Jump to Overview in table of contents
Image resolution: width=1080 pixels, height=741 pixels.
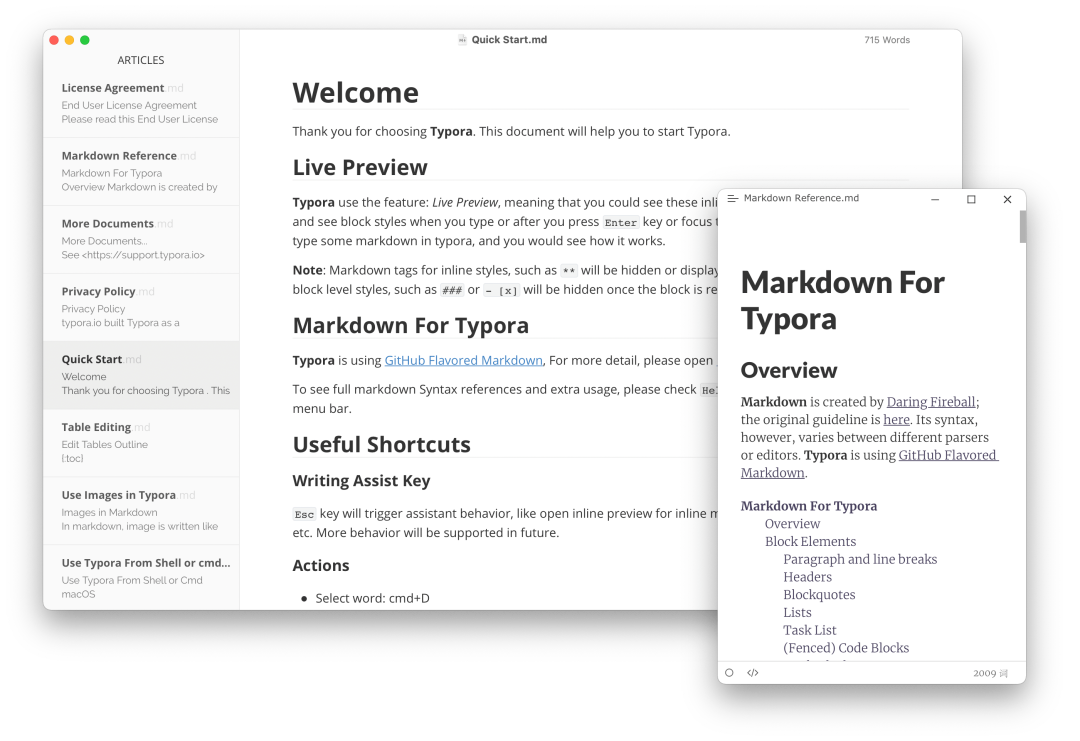pos(792,524)
